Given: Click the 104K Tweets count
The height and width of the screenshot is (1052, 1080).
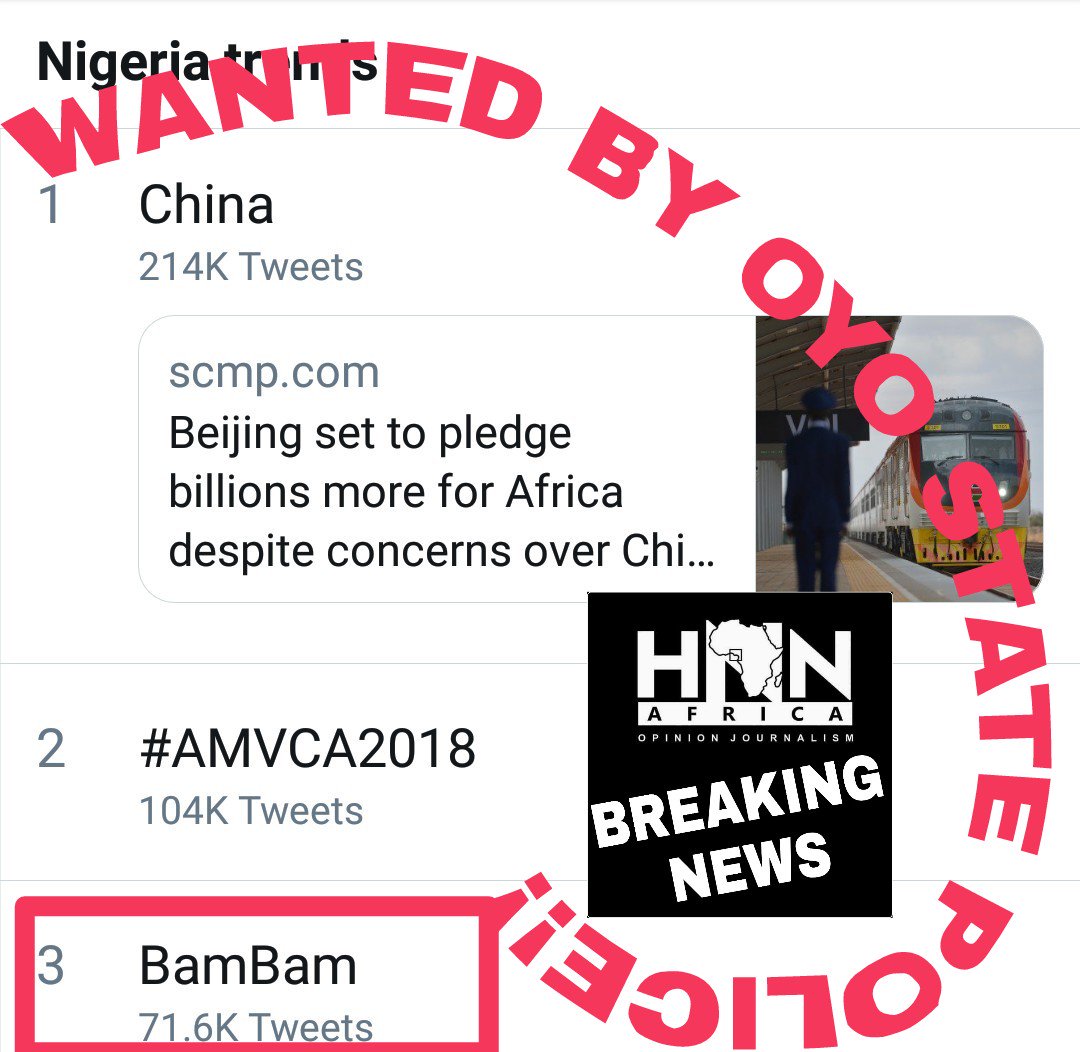Looking at the screenshot, I should click(251, 810).
